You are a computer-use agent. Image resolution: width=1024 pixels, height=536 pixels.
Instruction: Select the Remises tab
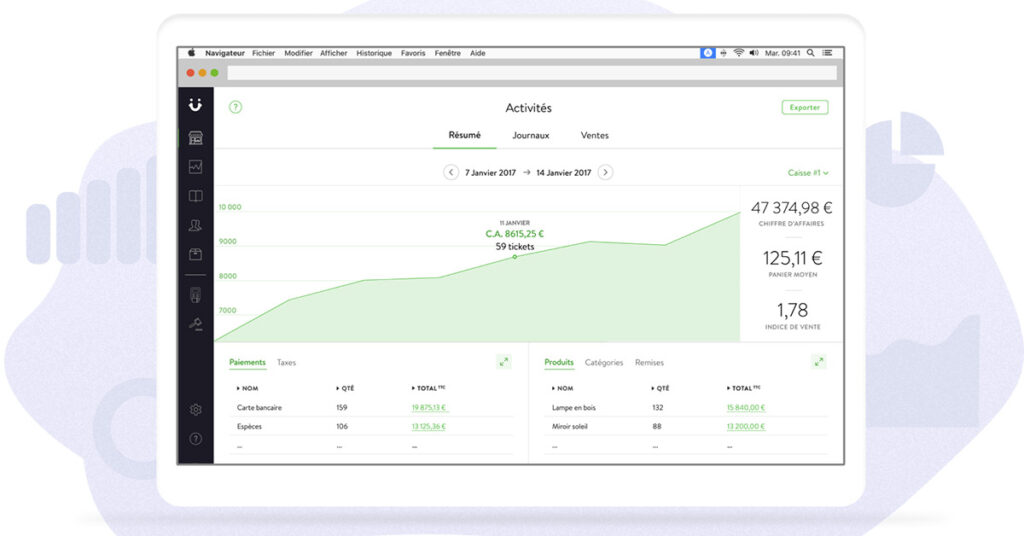pos(649,362)
